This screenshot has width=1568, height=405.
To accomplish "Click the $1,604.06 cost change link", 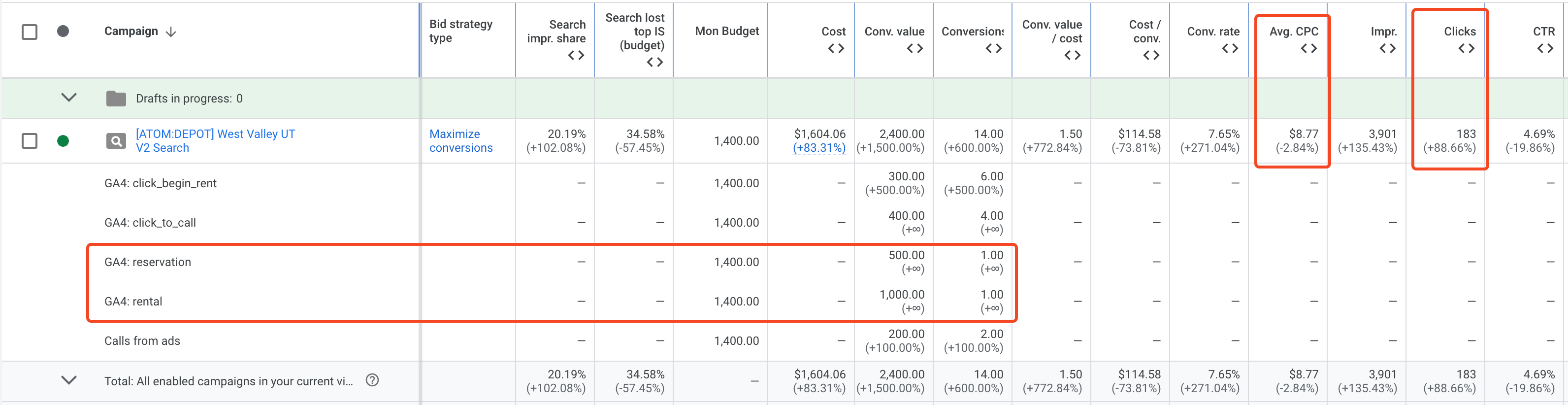I will (x=818, y=148).
